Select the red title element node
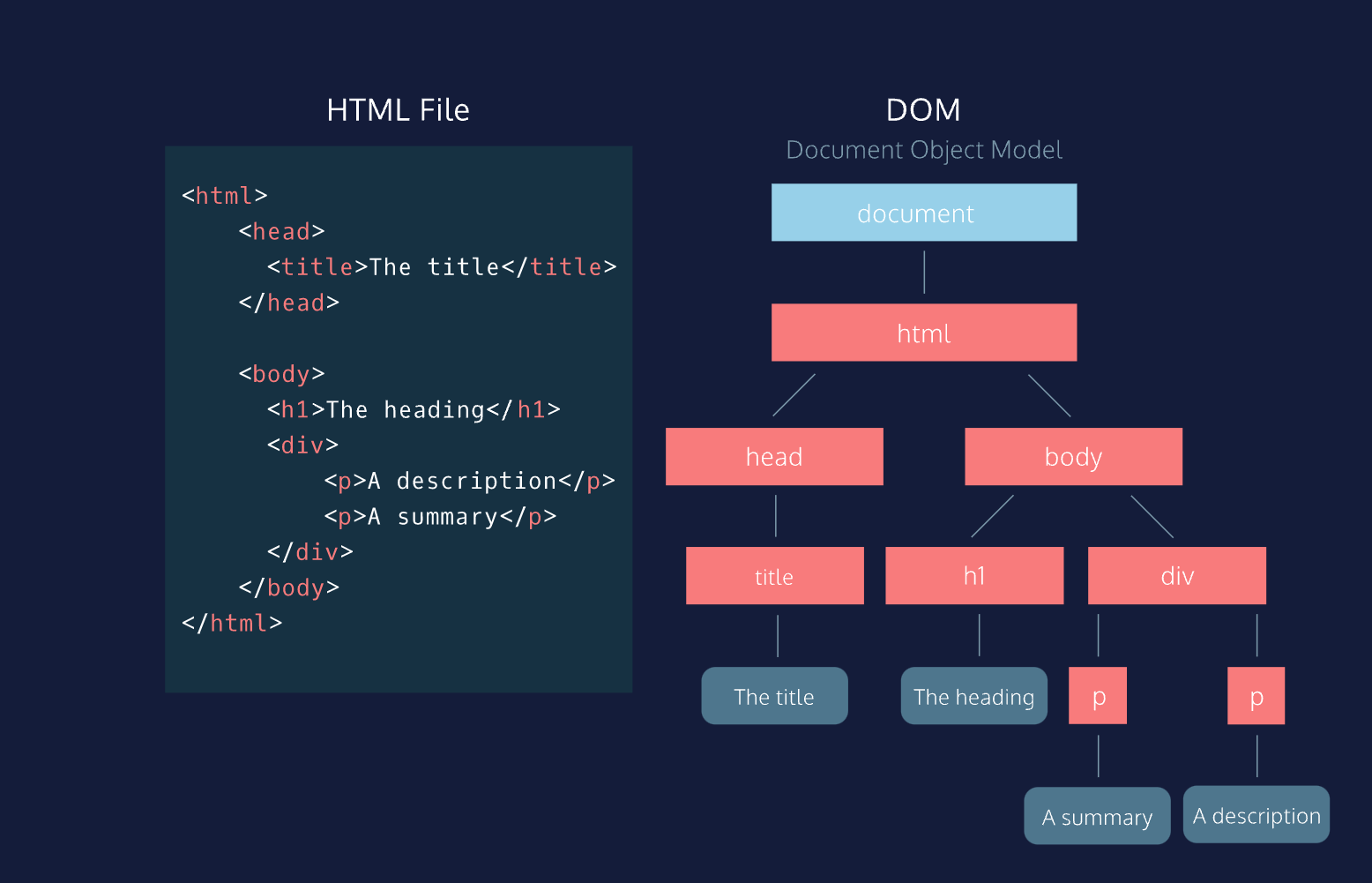 coord(774,576)
